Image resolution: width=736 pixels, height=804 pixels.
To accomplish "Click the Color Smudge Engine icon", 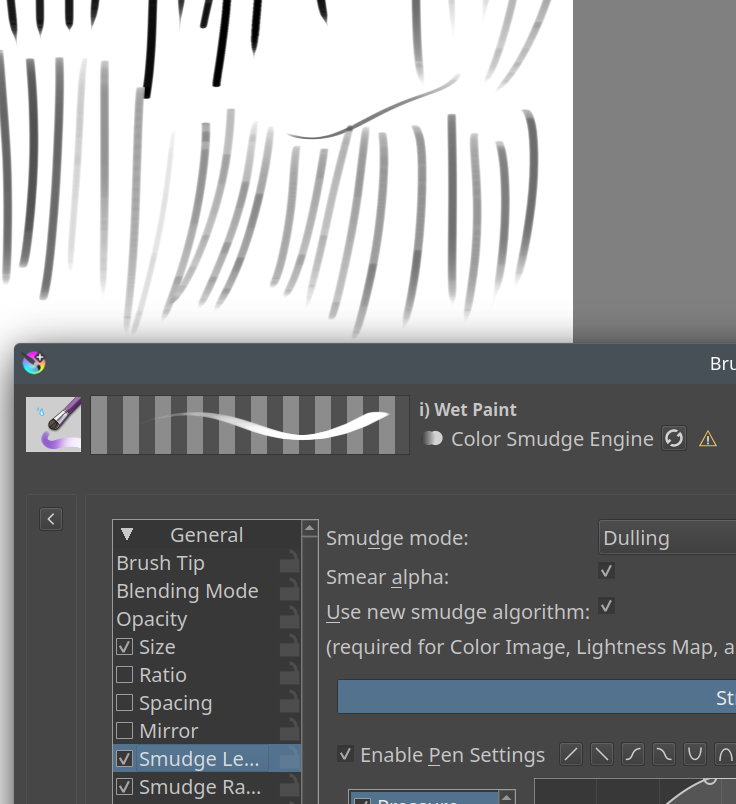I will [433, 438].
